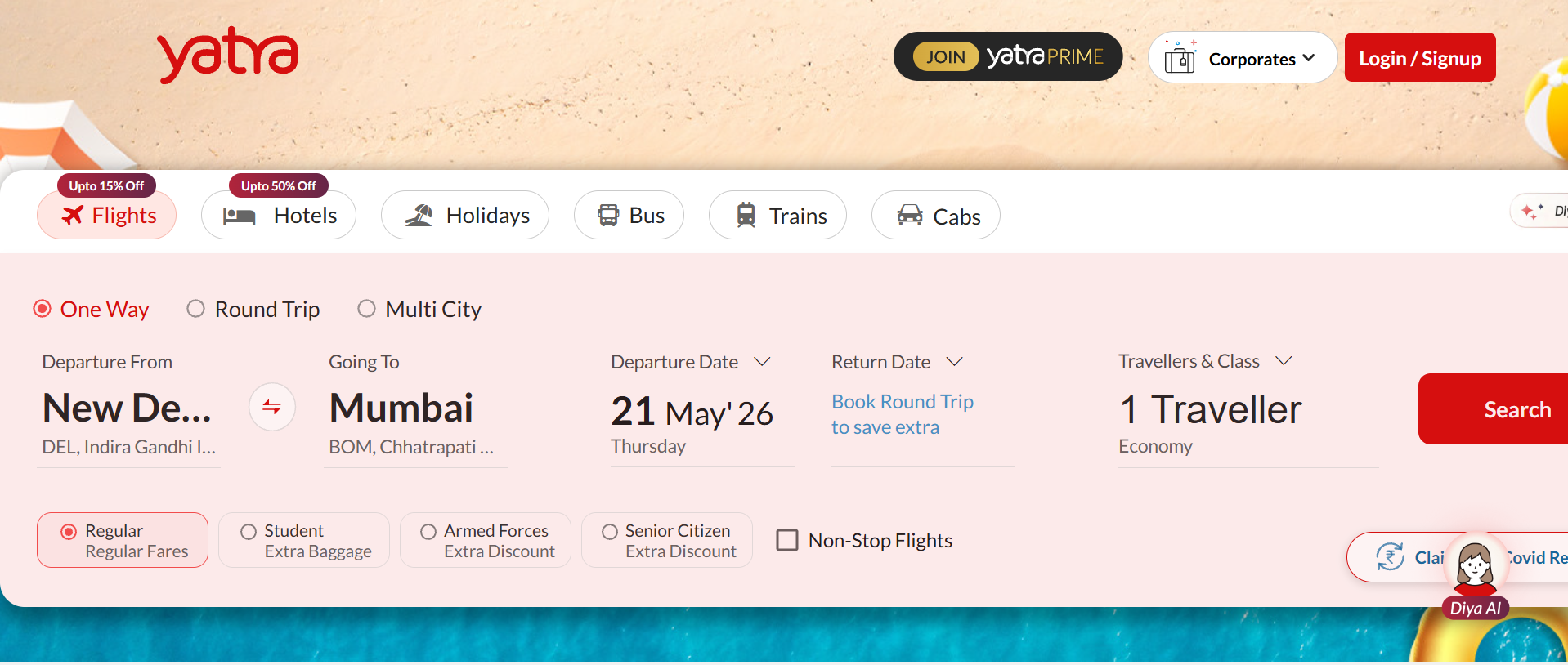Select the Multi City option
The width and height of the screenshot is (1568, 665).
[419, 309]
